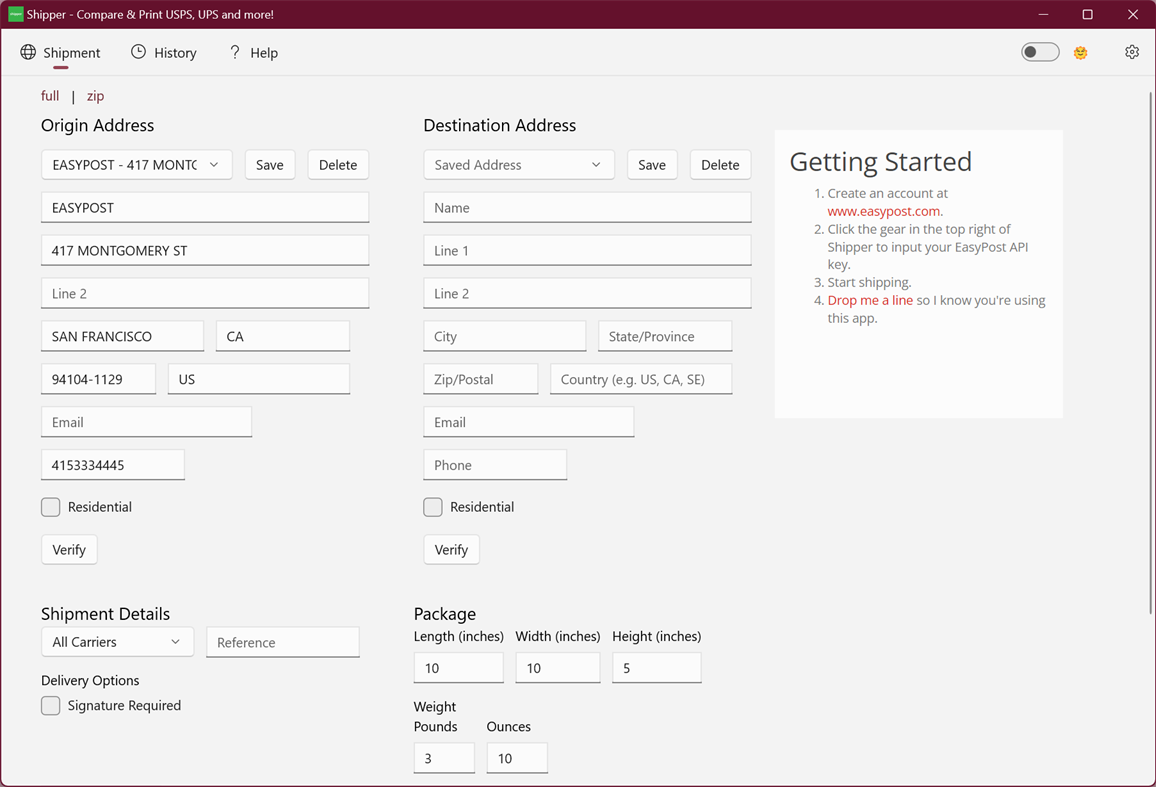This screenshot has height=787, width=1156.
Task: Click Verify under Origin Address
Action: pyautogui.click(x=69, y=549)
